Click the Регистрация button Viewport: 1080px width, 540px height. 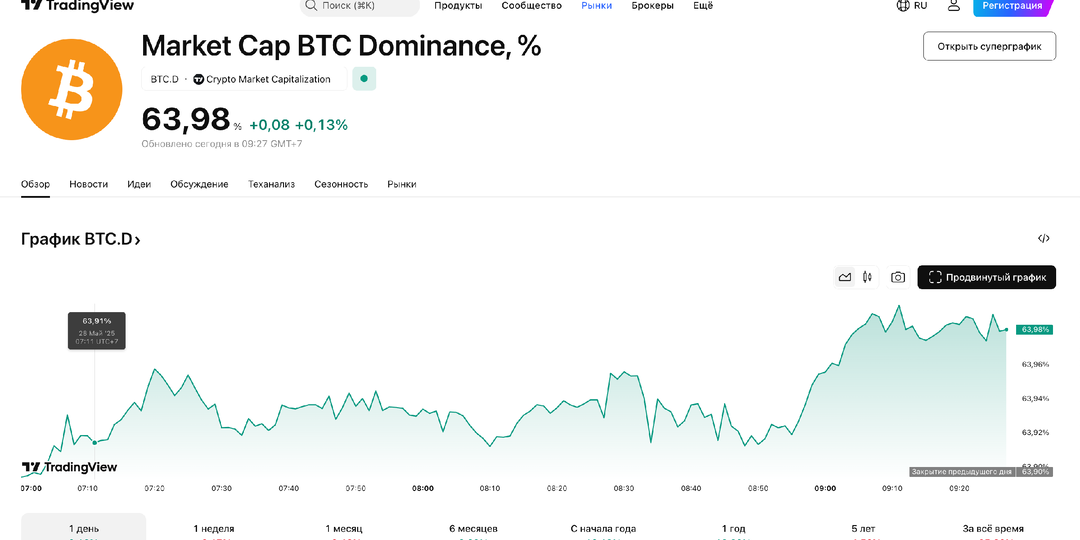click(x=1012, y=6)
